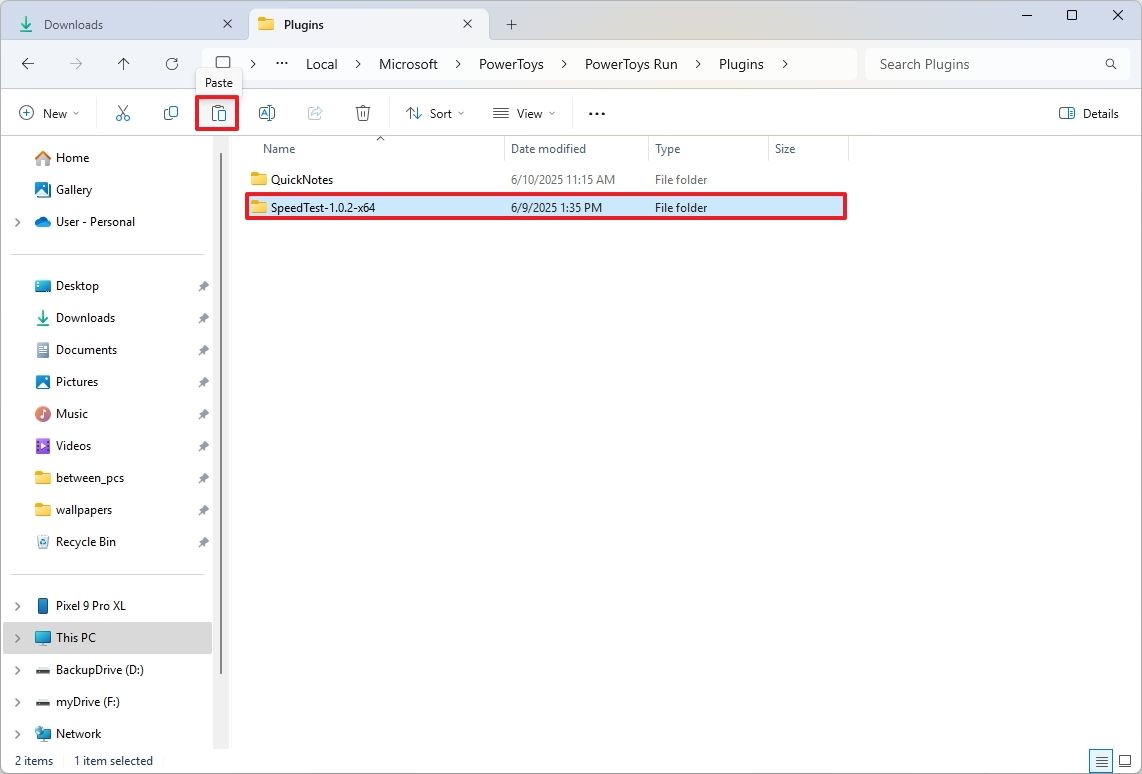Viewport: 1142px width, 774px height.
Task: Copy the SpeedTest folder using the Copy icon
Action: pyautogui.click(x=170, y=113)
